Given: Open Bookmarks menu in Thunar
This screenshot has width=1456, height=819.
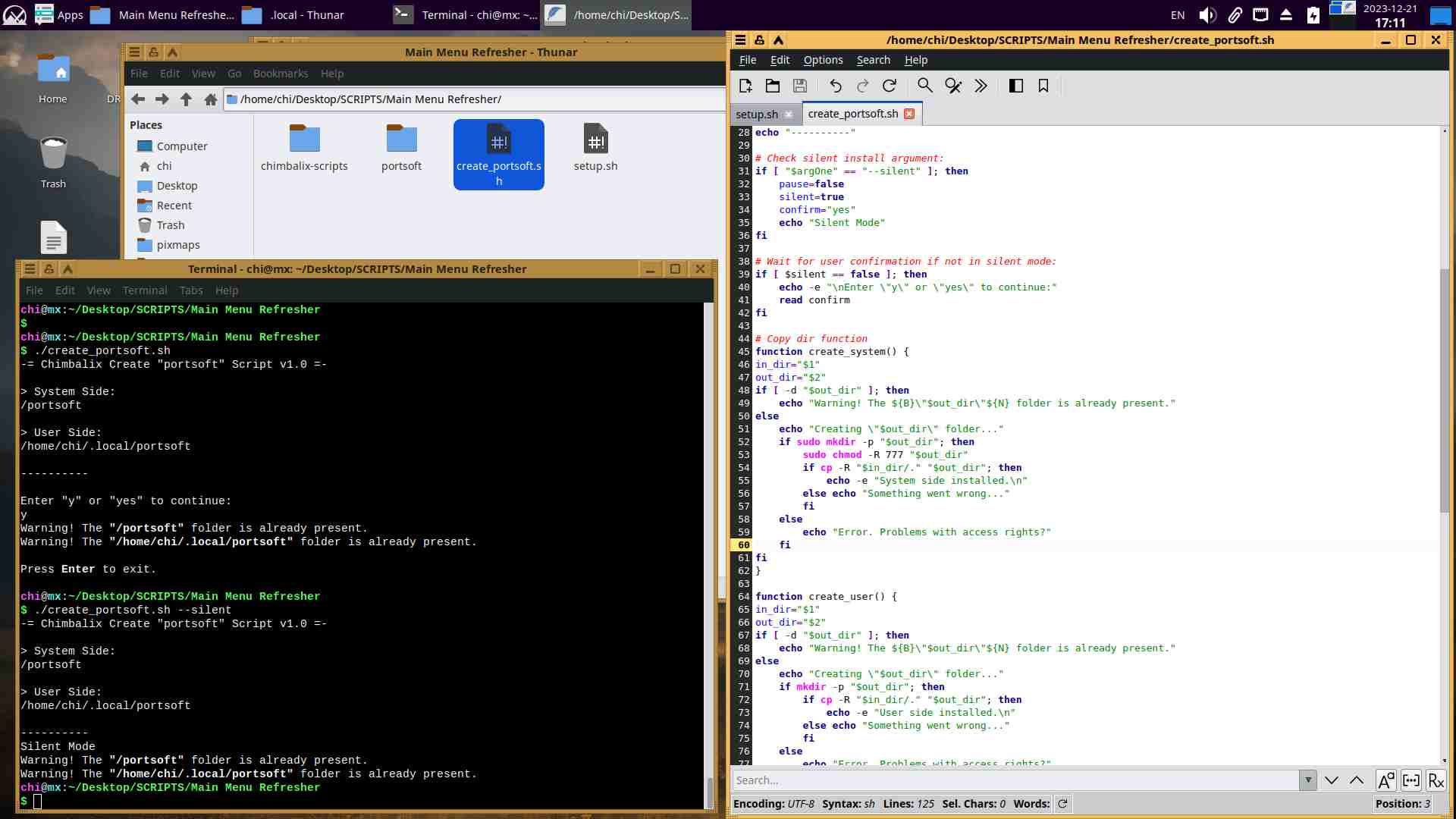Looking at the screenshot, I should point(280,74).
